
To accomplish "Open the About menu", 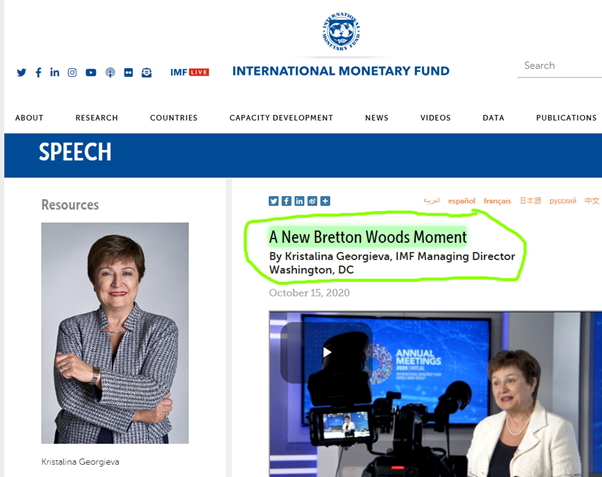I will pyautogui.click(x=29, y=118).
